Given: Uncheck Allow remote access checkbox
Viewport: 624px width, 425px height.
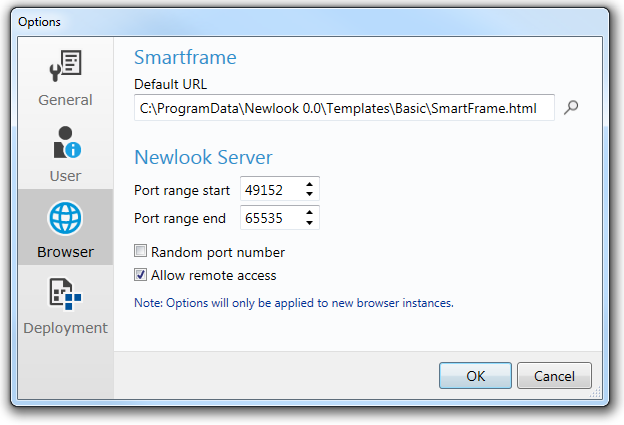Looking at the screenshot, I should pyautogui.click(x=140, y=275).
